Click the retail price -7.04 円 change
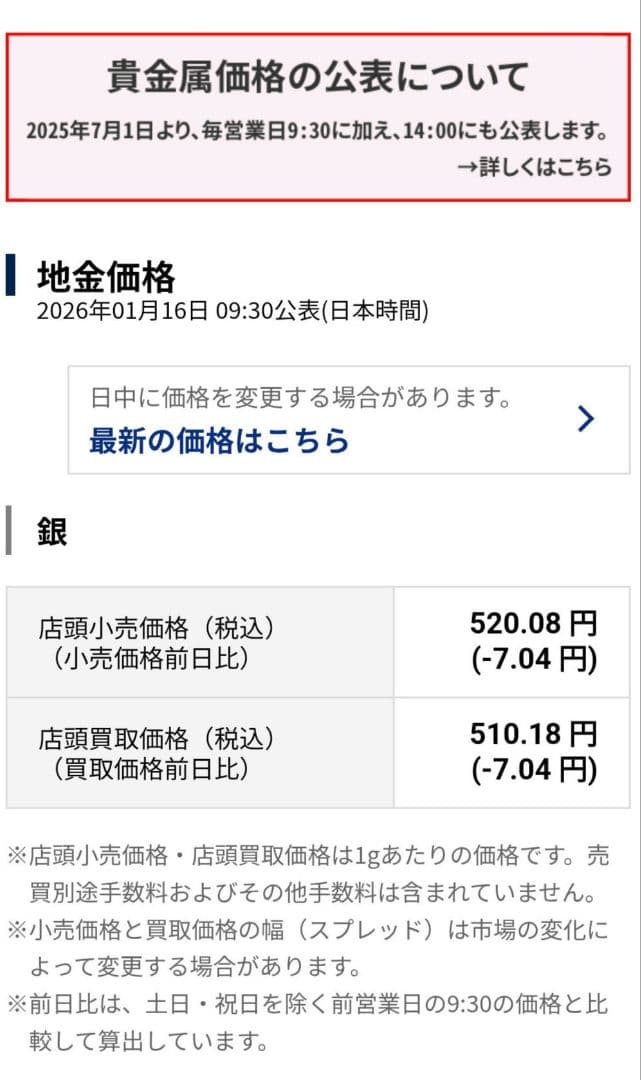The width and height of the screenshot is (641, 1080). pyautogui.click(x=533, y=660)
